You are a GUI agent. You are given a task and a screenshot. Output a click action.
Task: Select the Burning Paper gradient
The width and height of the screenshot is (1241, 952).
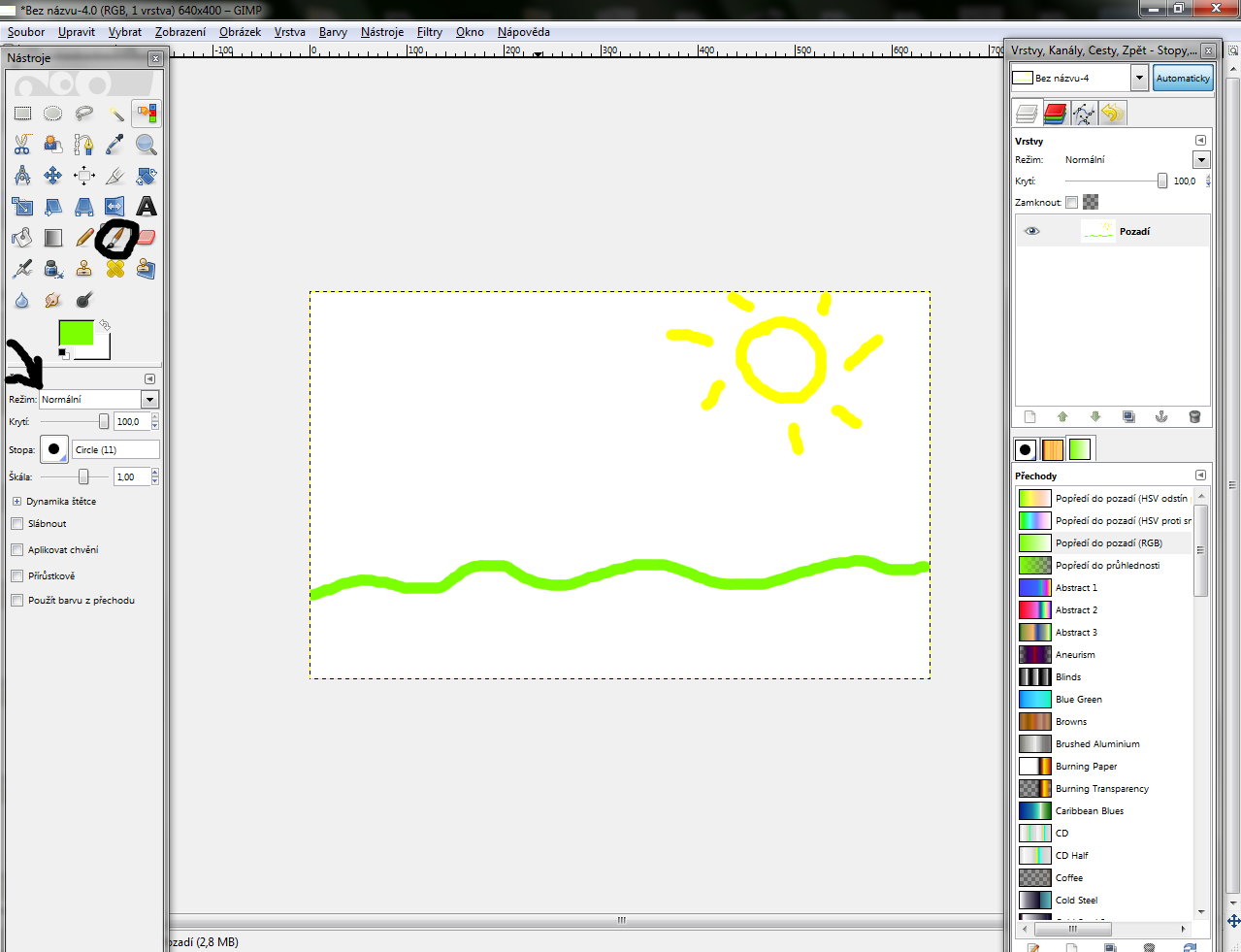point(1086,767)
